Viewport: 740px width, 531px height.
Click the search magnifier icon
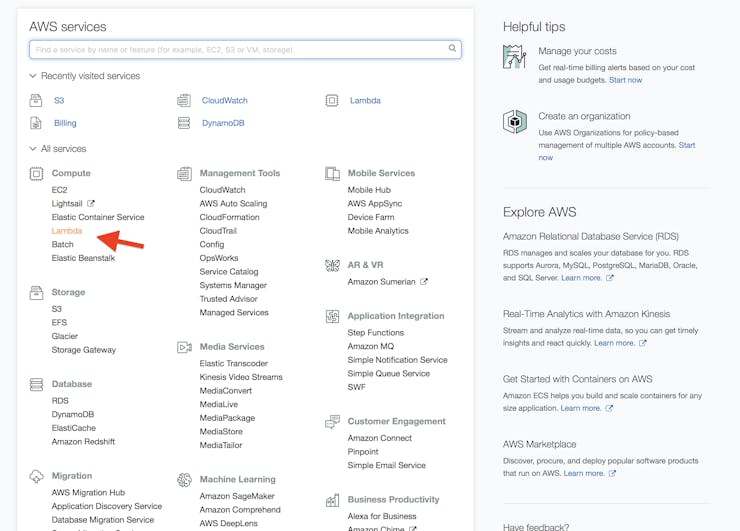pos(452,49)
